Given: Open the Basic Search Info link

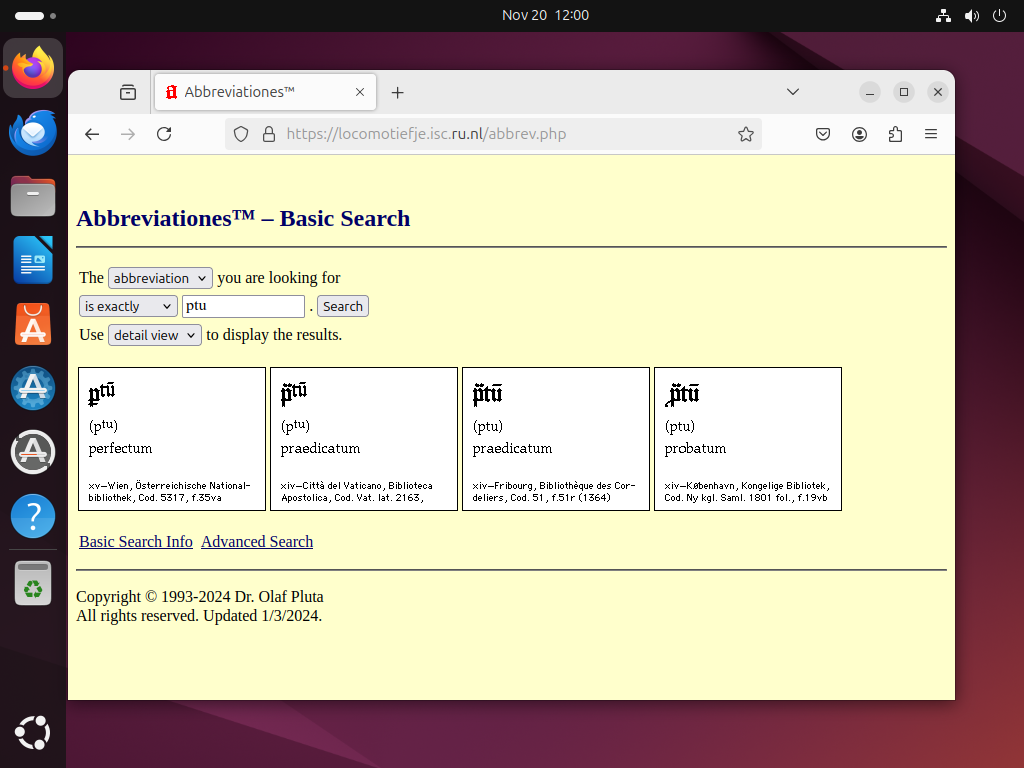Looking at the screenshot, I should click(136, 542).
